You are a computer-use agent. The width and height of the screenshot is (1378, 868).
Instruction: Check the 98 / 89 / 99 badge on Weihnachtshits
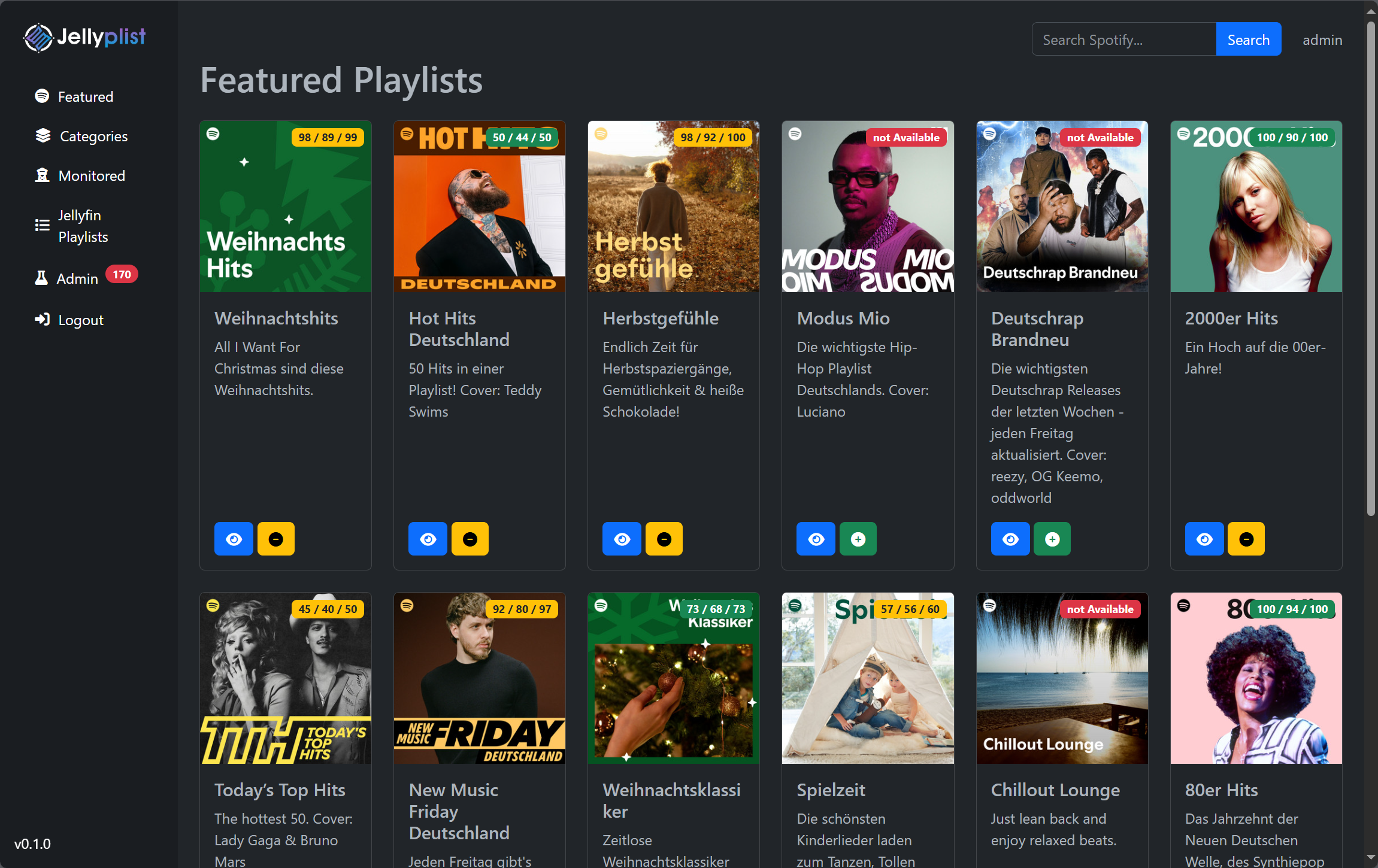[327, 137]
